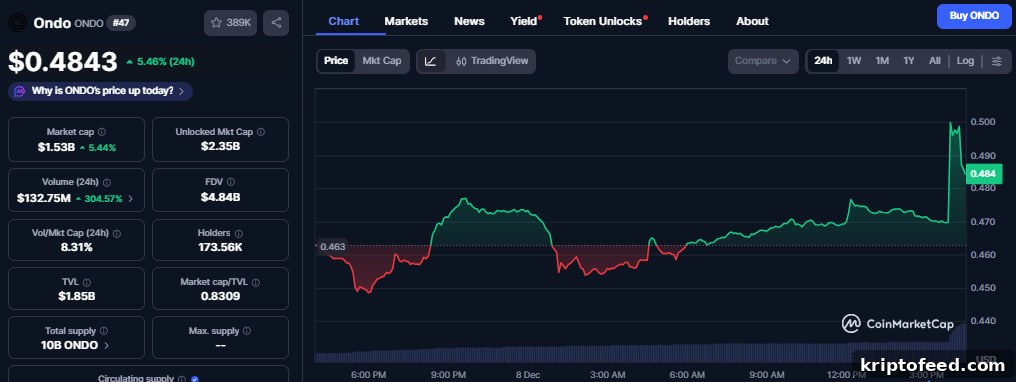Click the $132.75M volume value

pos(43,198)
